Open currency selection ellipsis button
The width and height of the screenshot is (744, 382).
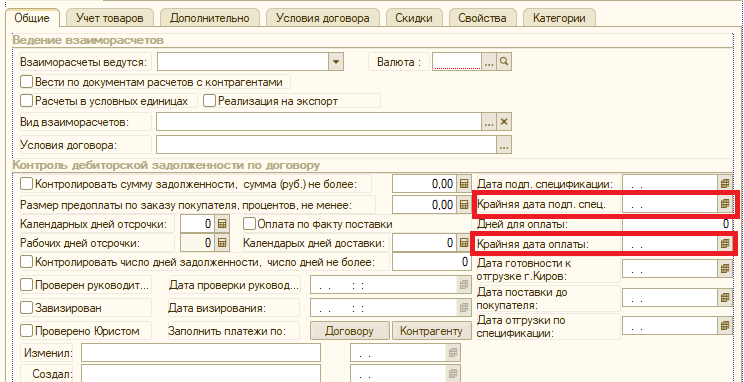click(489, 62)
